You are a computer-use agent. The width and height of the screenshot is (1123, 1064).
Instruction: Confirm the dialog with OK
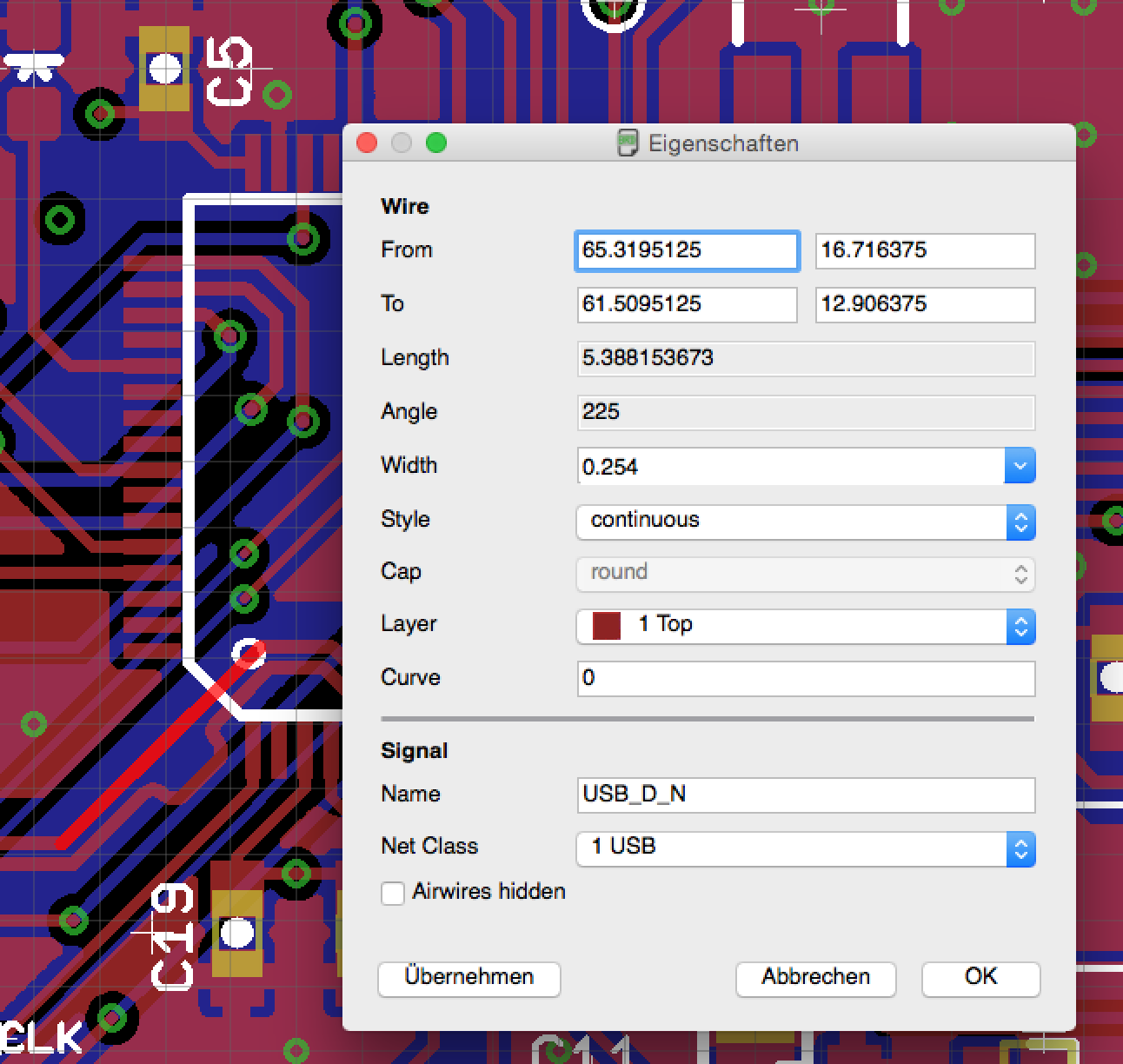click(980, 978)
